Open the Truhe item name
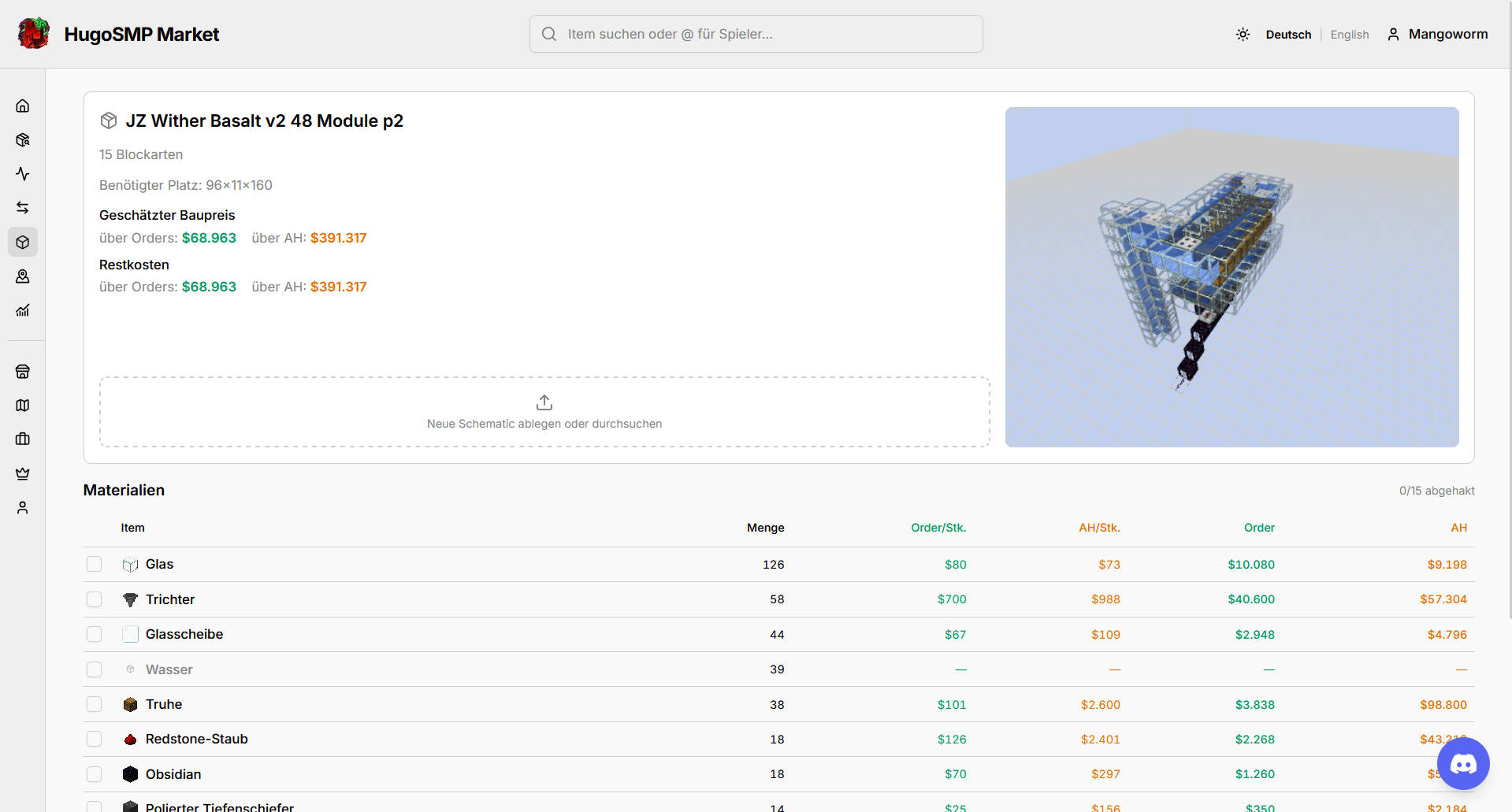 coord(164,704)
